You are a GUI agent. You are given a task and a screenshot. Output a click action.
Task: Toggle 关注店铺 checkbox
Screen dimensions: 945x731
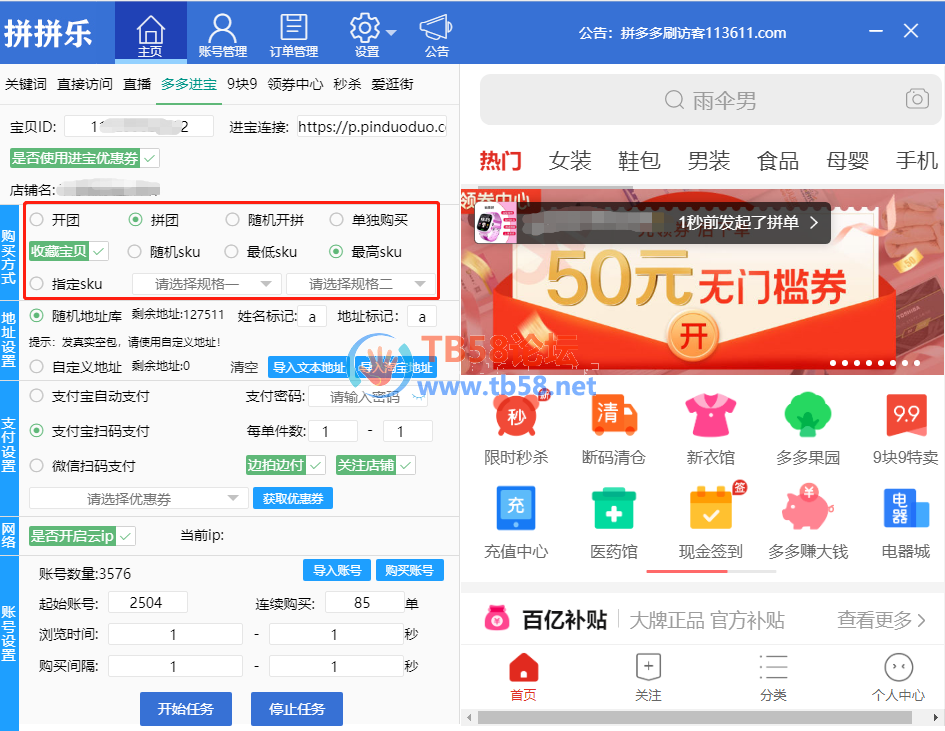click(x=375, y=465)
